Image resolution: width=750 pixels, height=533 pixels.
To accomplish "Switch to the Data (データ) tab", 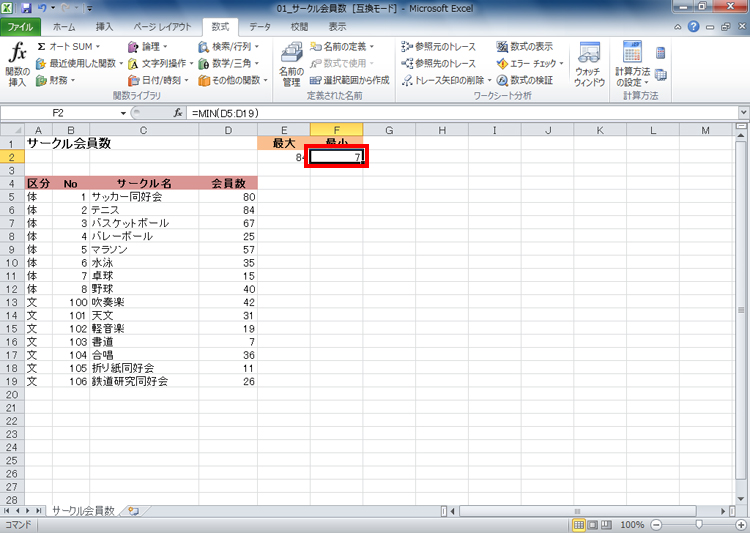I will pyautogui.click(x=260, y=27).
